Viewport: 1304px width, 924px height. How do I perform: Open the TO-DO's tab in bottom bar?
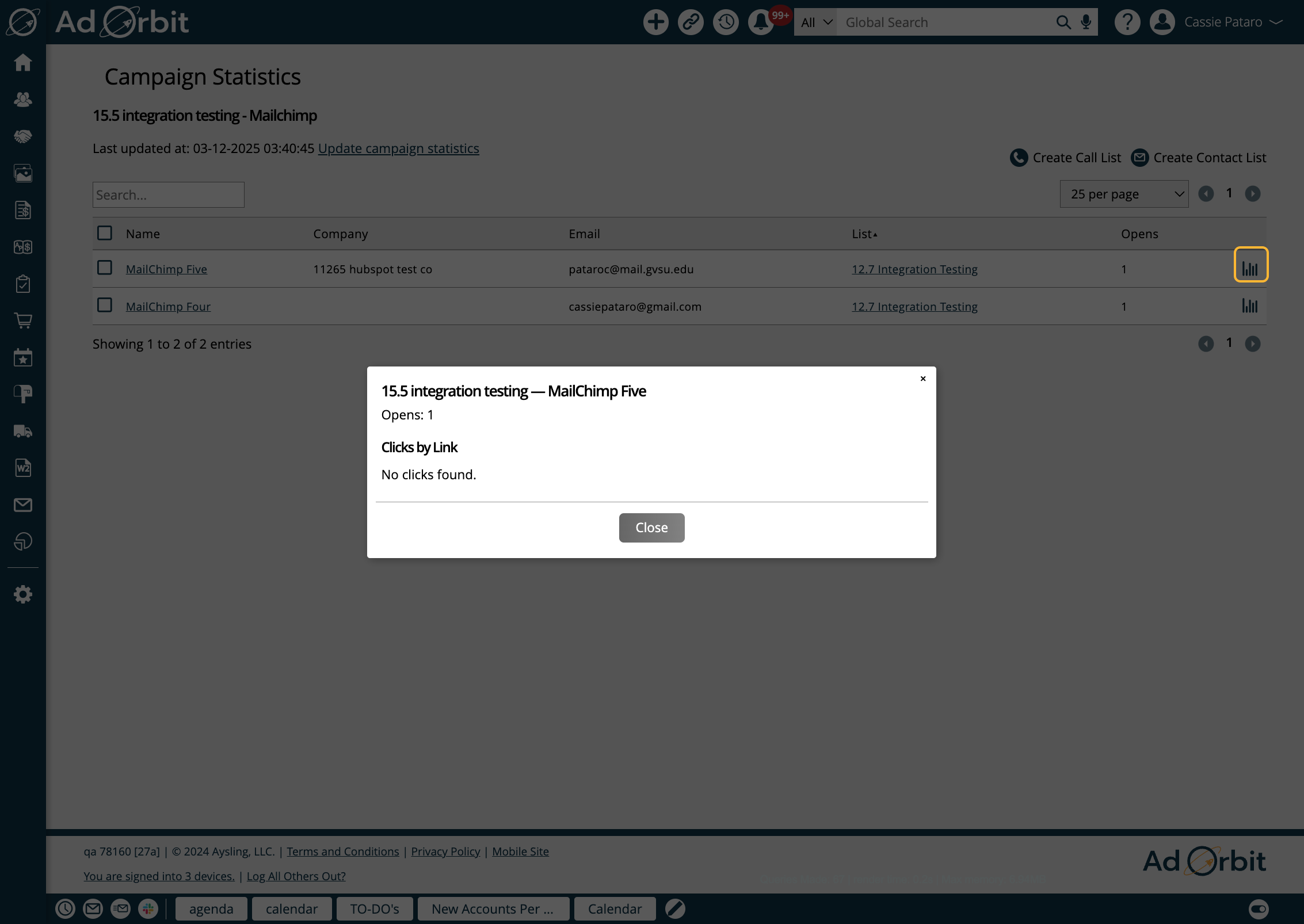[x=375, y=908]
